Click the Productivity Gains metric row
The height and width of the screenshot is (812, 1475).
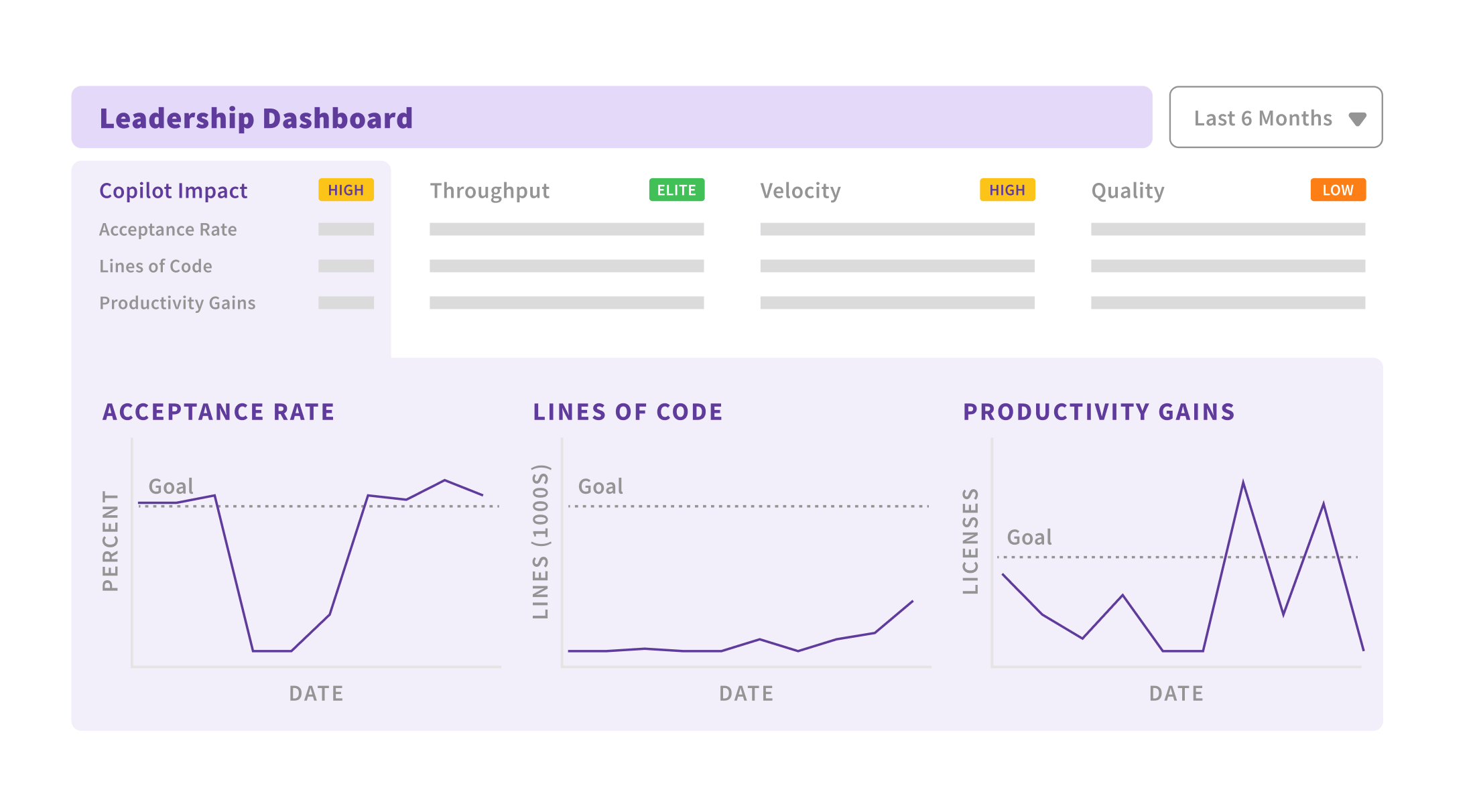[x=178, y=303]
